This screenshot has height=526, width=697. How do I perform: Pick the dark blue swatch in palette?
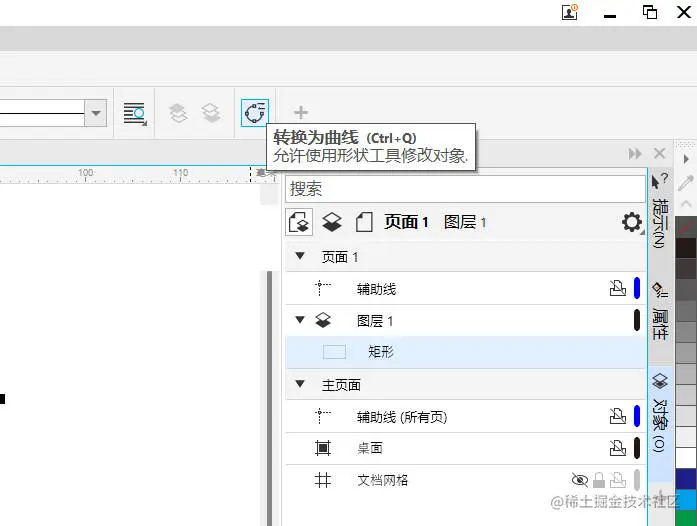click(x=686, y=478)
